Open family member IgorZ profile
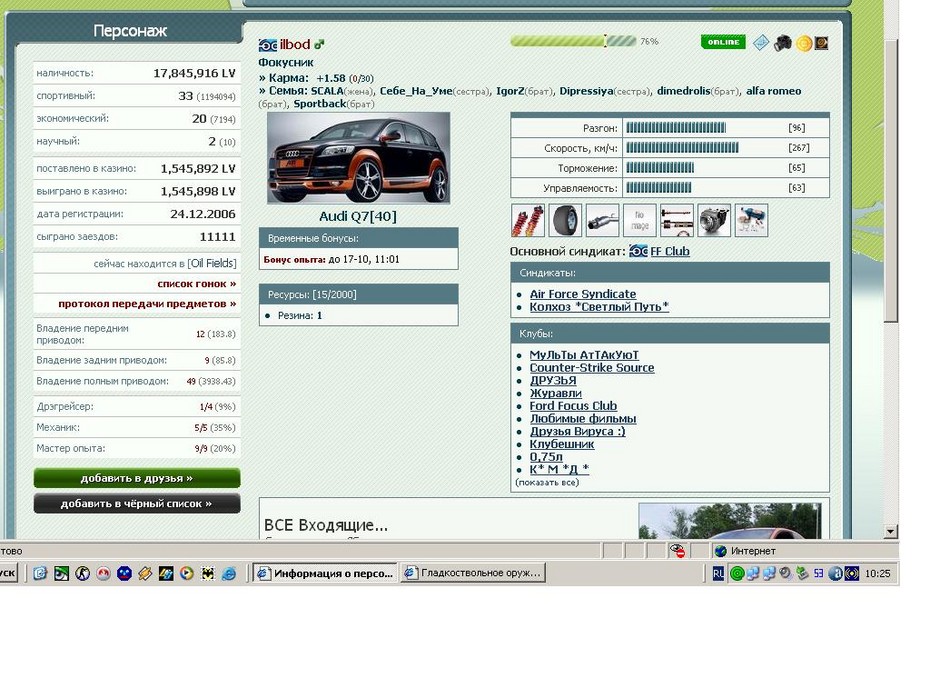Image resolution: width=930 pixels, height=698 pixels. coord(510,91)
